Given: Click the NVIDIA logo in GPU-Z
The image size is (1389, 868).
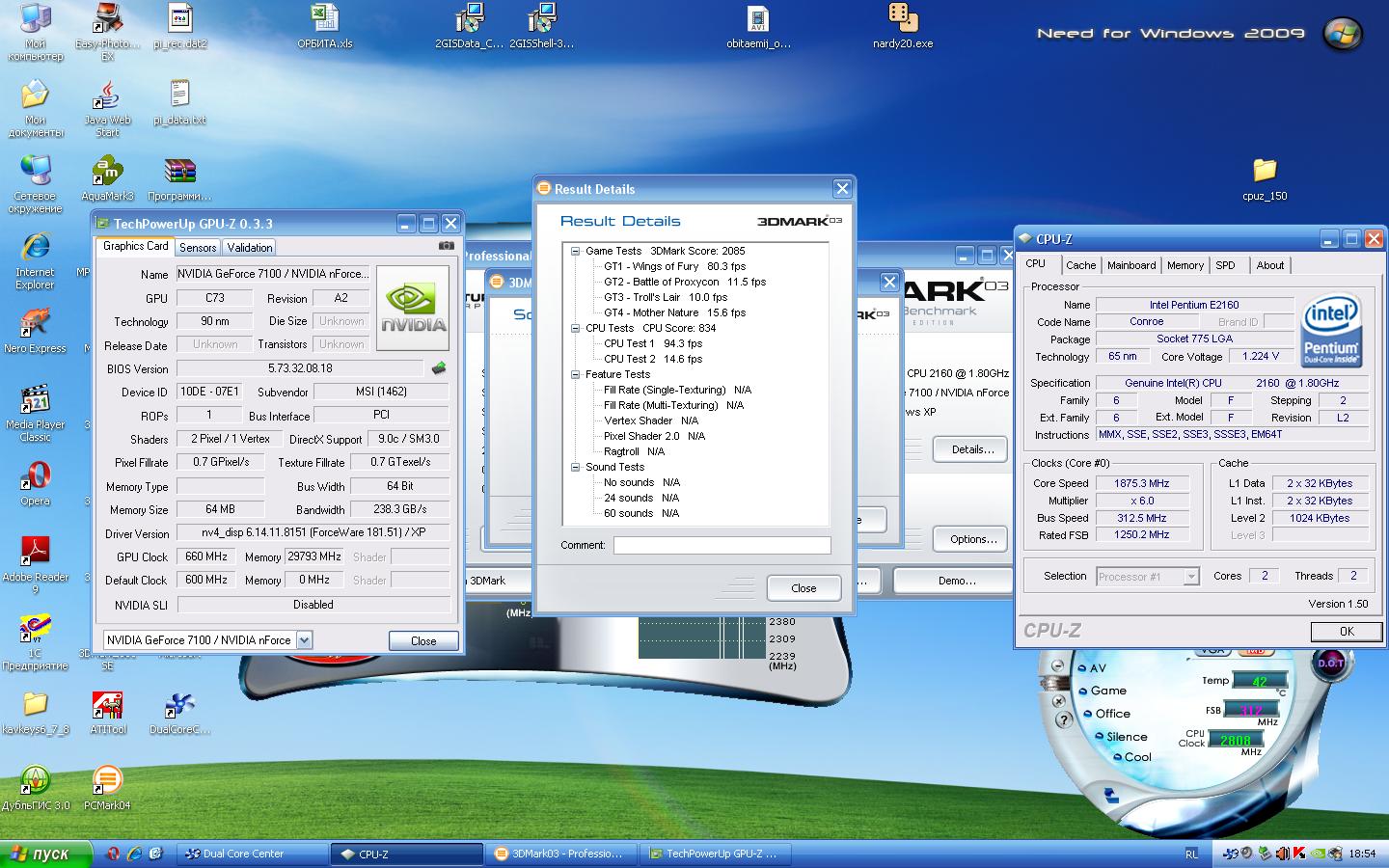Looking at the screenshot, I should (x=412, y=308).
